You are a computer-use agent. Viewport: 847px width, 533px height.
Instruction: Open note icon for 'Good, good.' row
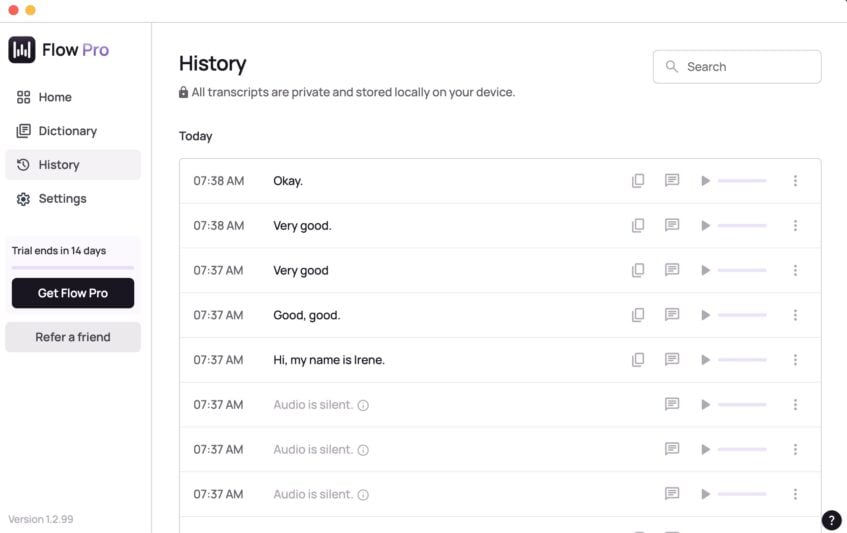tap(672, 315)
